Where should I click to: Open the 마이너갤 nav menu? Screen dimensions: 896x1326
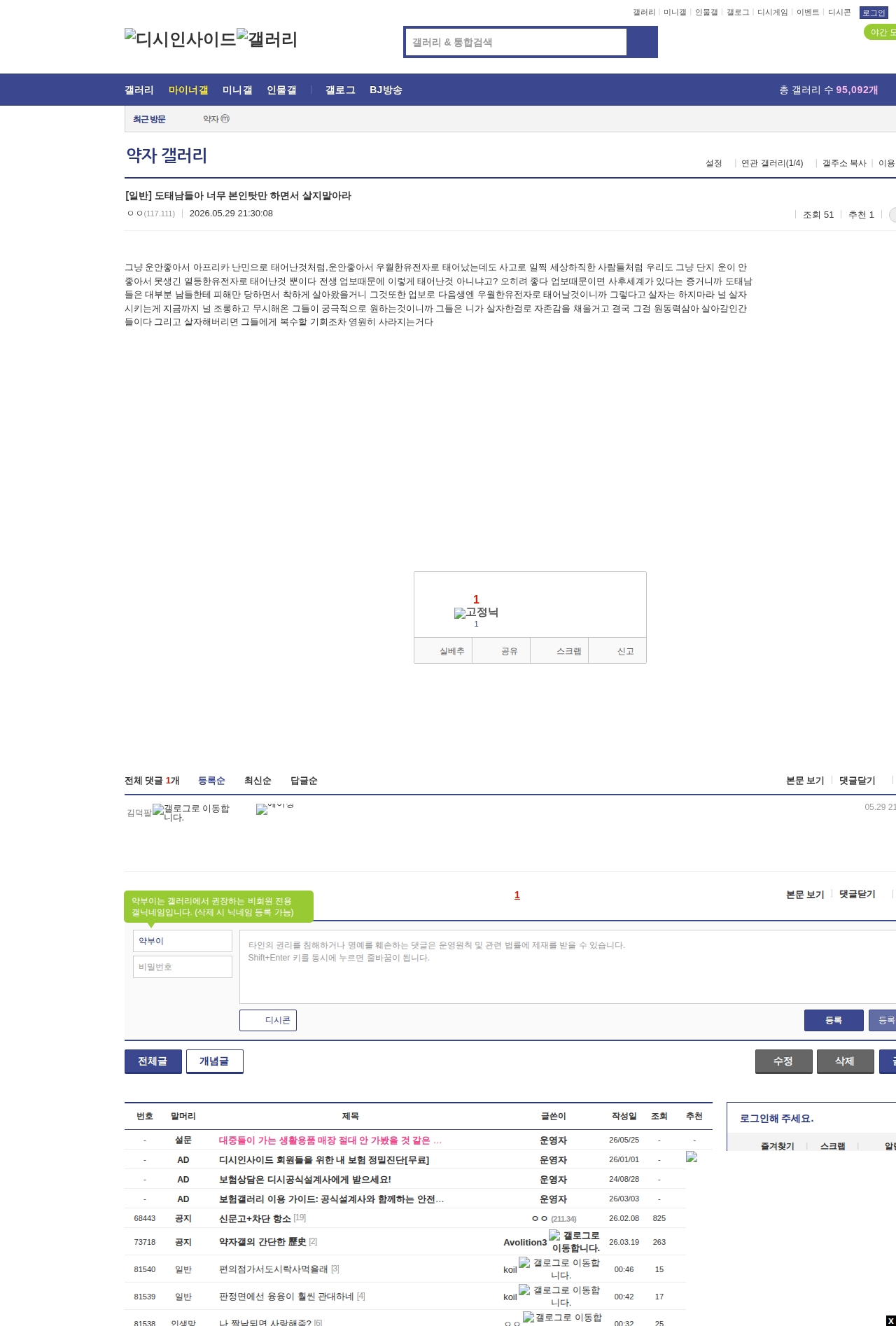coord(188,90)
